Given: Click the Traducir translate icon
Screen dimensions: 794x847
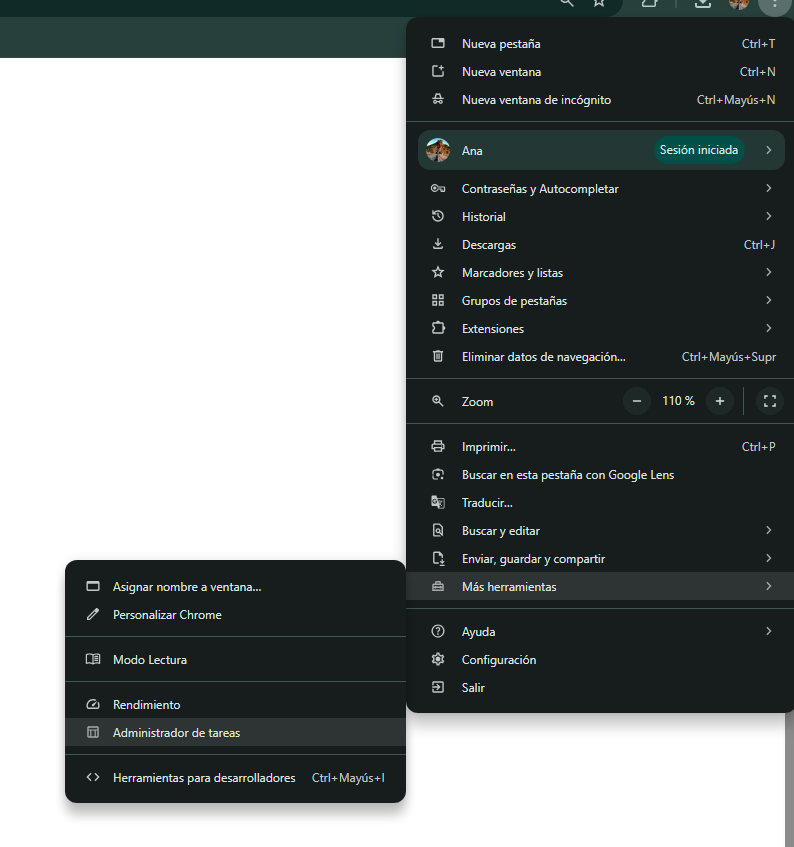Looking at the screenshot, I should coord(437,503).
